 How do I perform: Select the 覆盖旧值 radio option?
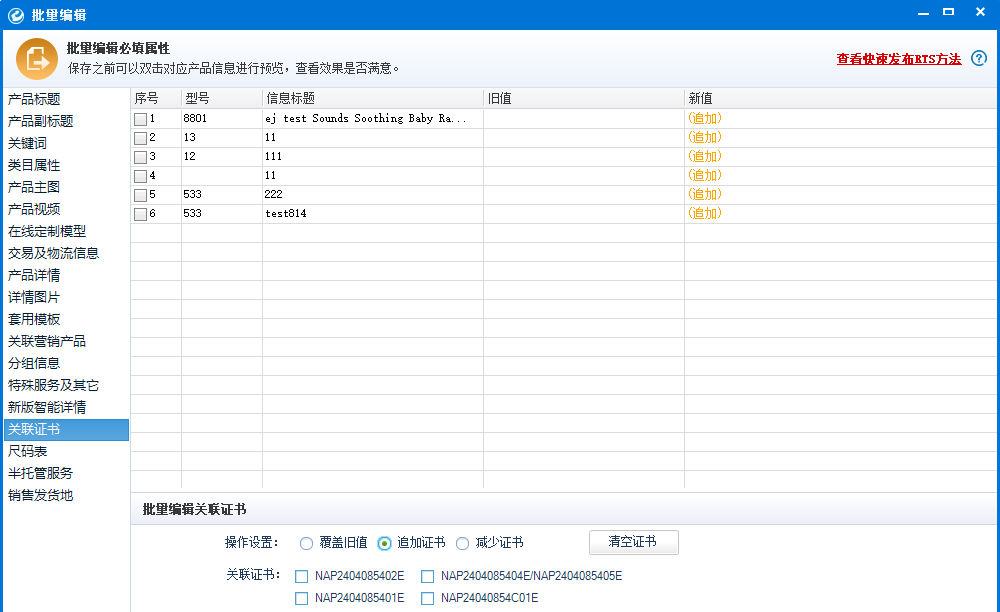[x=306, y=543]
